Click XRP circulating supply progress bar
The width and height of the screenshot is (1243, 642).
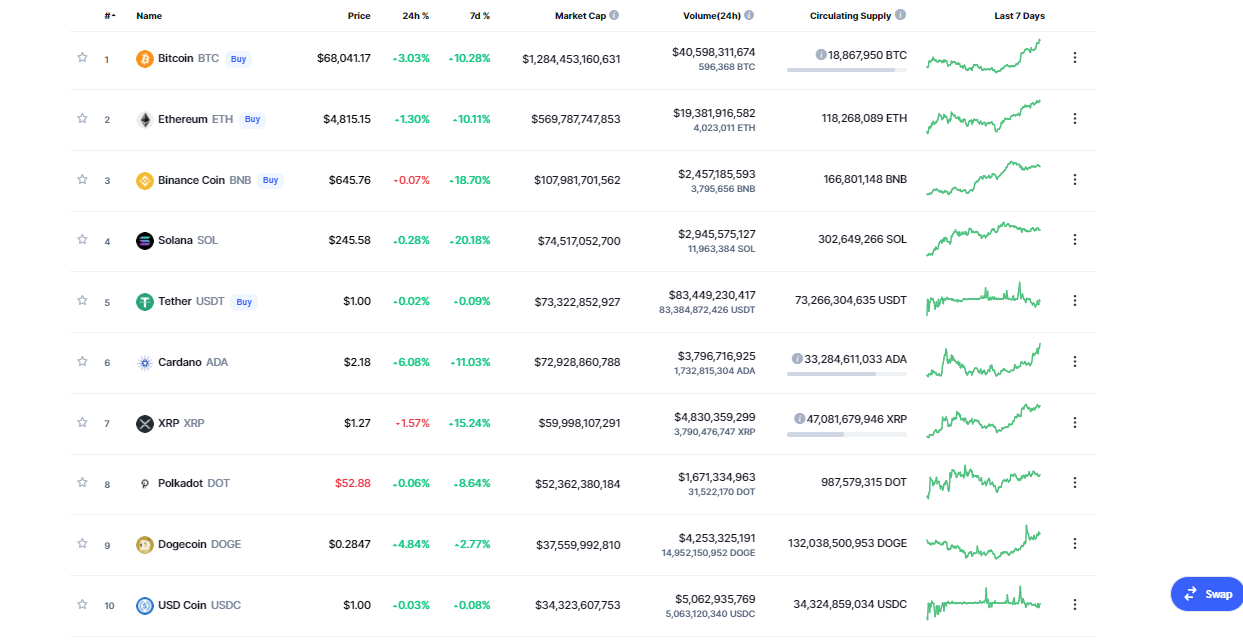[847, 434]
